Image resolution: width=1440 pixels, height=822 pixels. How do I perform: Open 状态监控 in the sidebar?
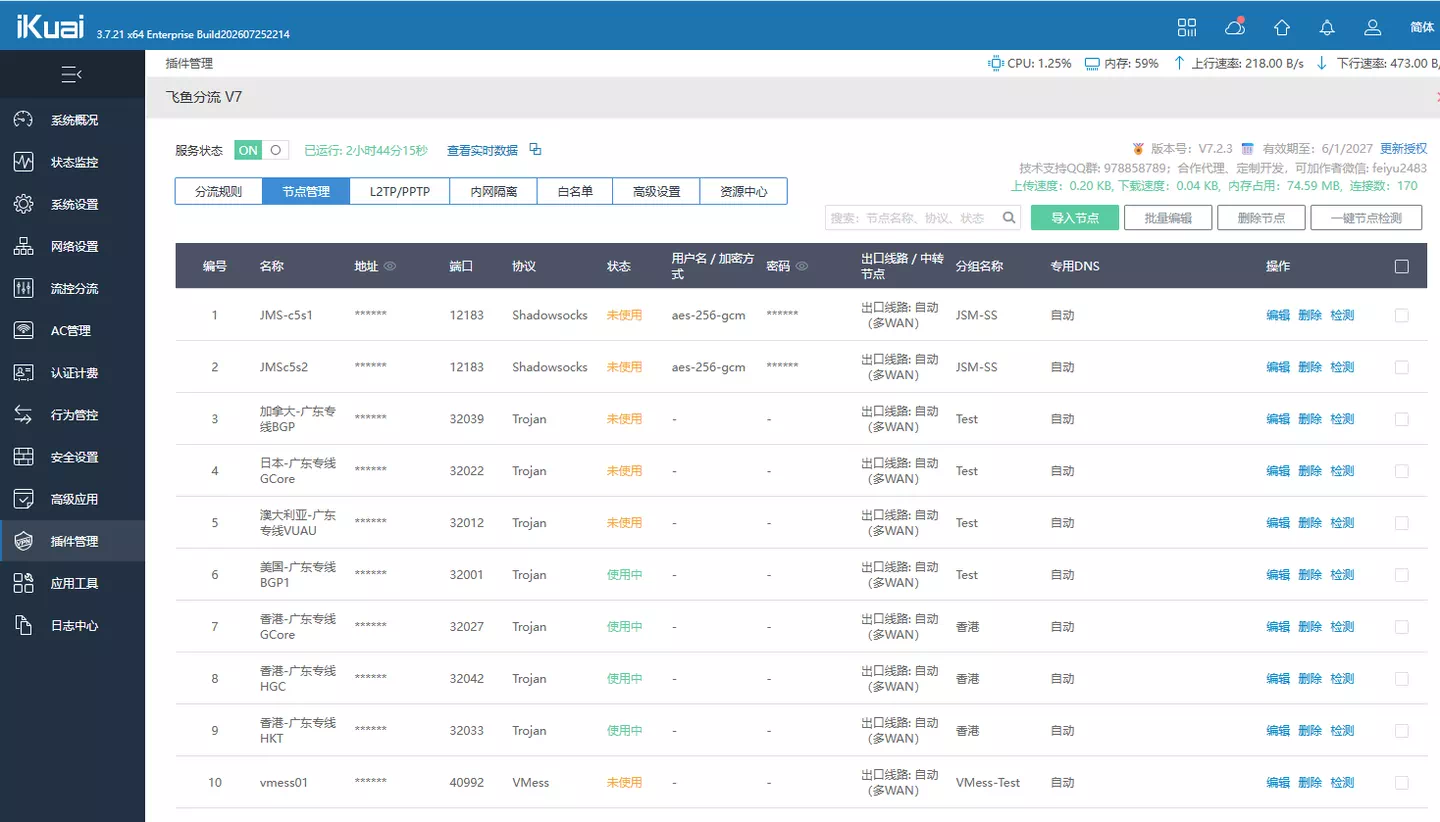(x=72, y=162)
